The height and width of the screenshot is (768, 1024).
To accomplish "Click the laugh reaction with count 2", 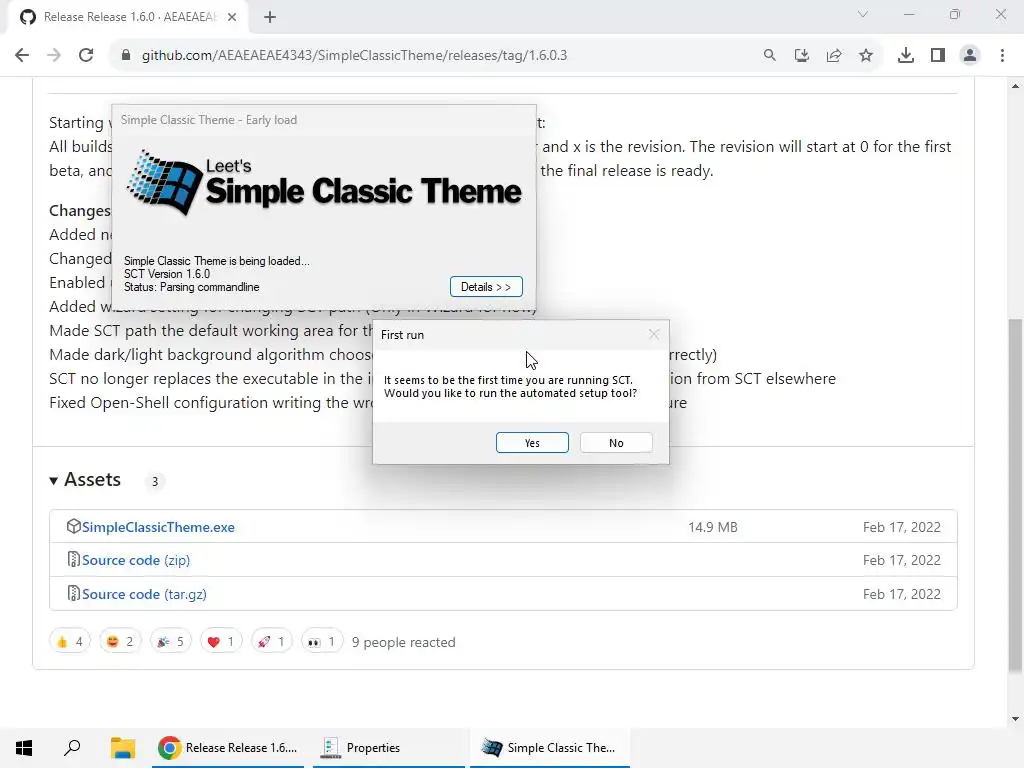I will 120,642.
